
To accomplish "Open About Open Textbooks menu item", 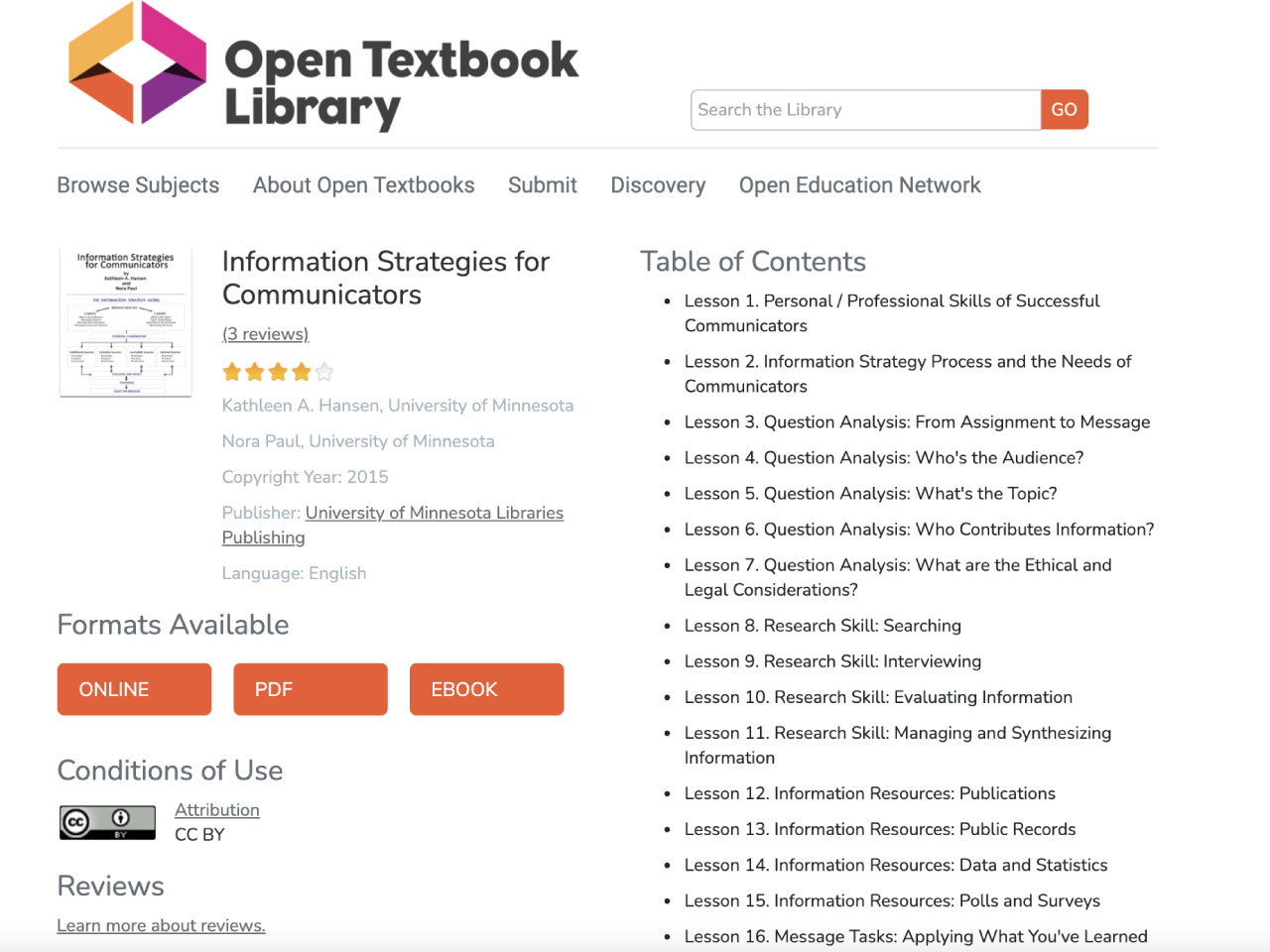I will [x=364, y=185].
